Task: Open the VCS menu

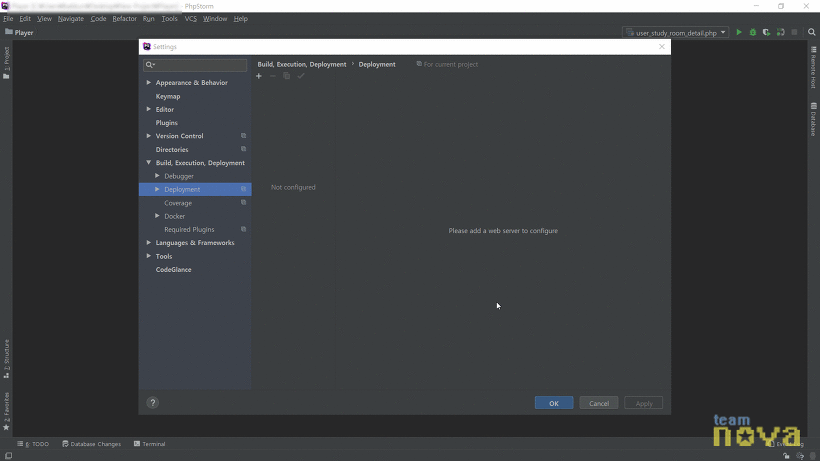Action: click(x=190, y=19)
